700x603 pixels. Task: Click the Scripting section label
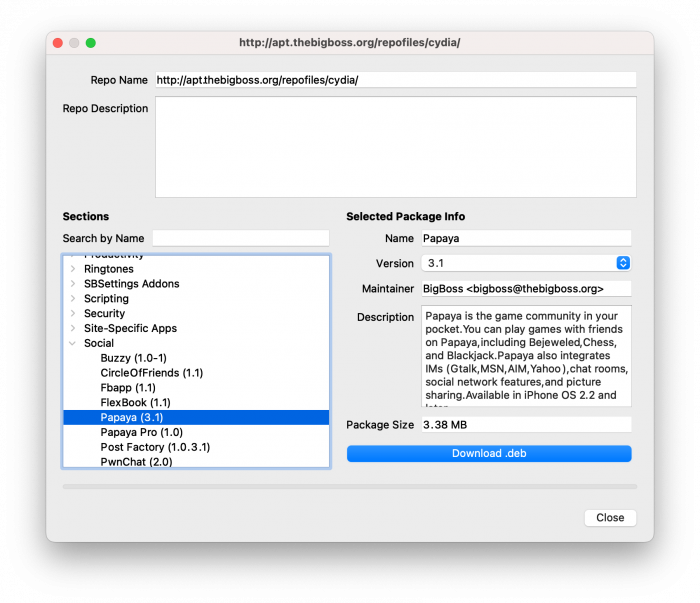106,299
